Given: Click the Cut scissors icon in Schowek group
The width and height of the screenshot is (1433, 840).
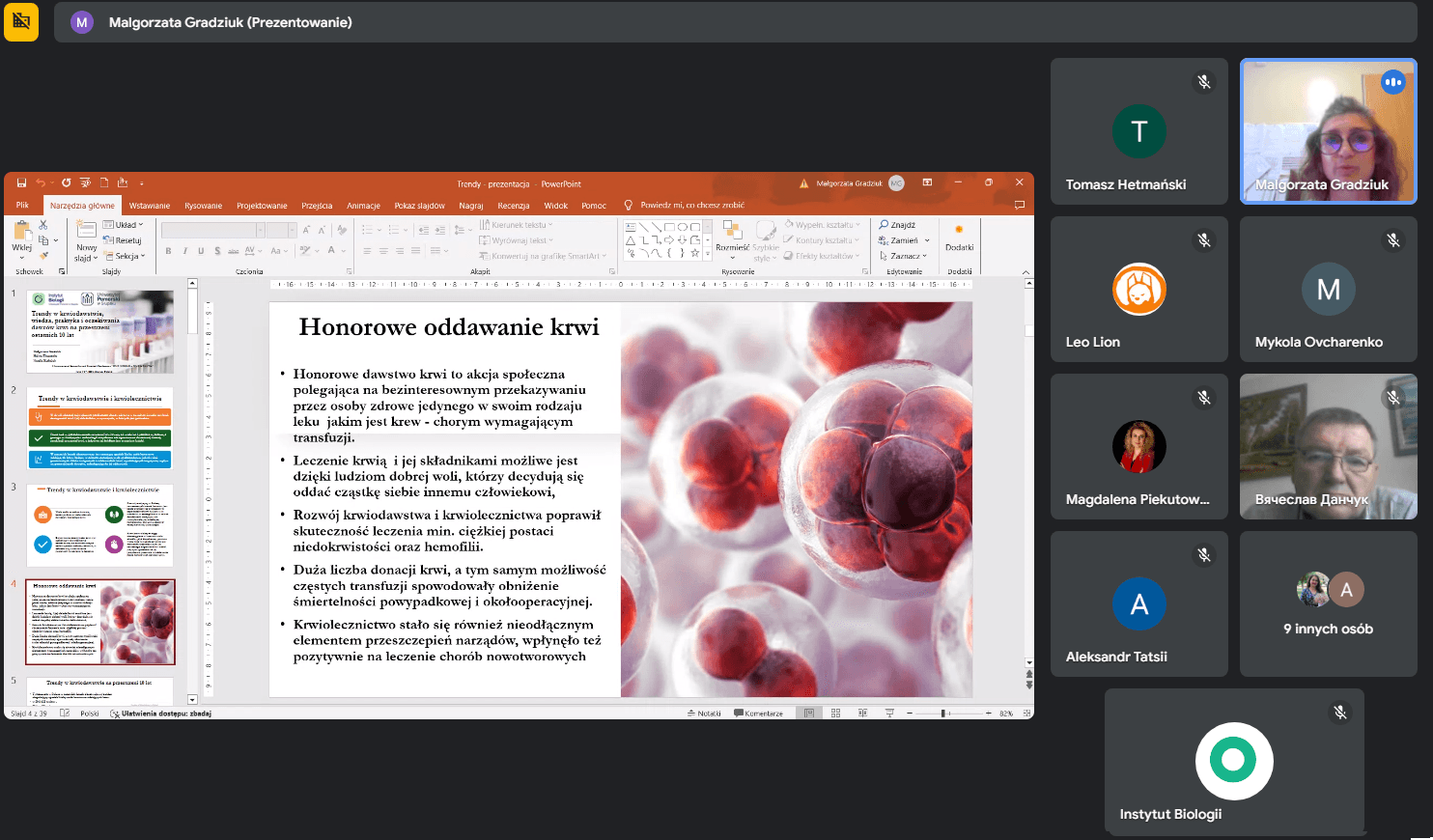Looking at the screenshot, I should pos(42,225).
